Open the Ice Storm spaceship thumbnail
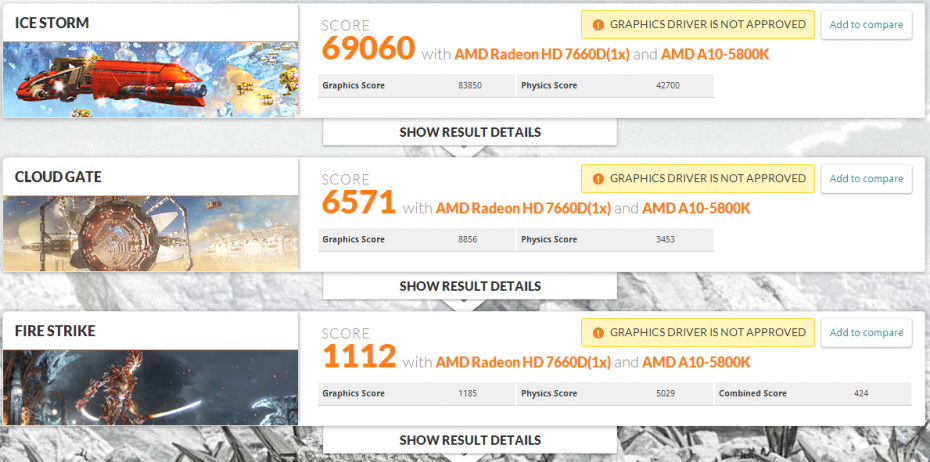 point(150,79)
